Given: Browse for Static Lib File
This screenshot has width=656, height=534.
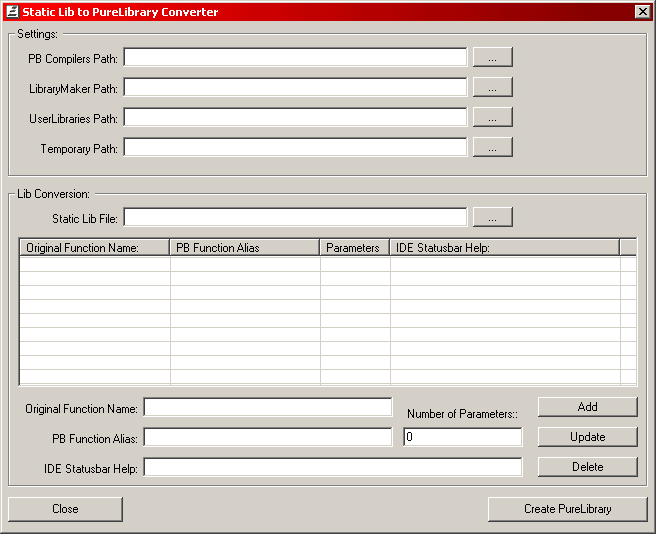Looking at the screenshot, I should coord(492,217).
